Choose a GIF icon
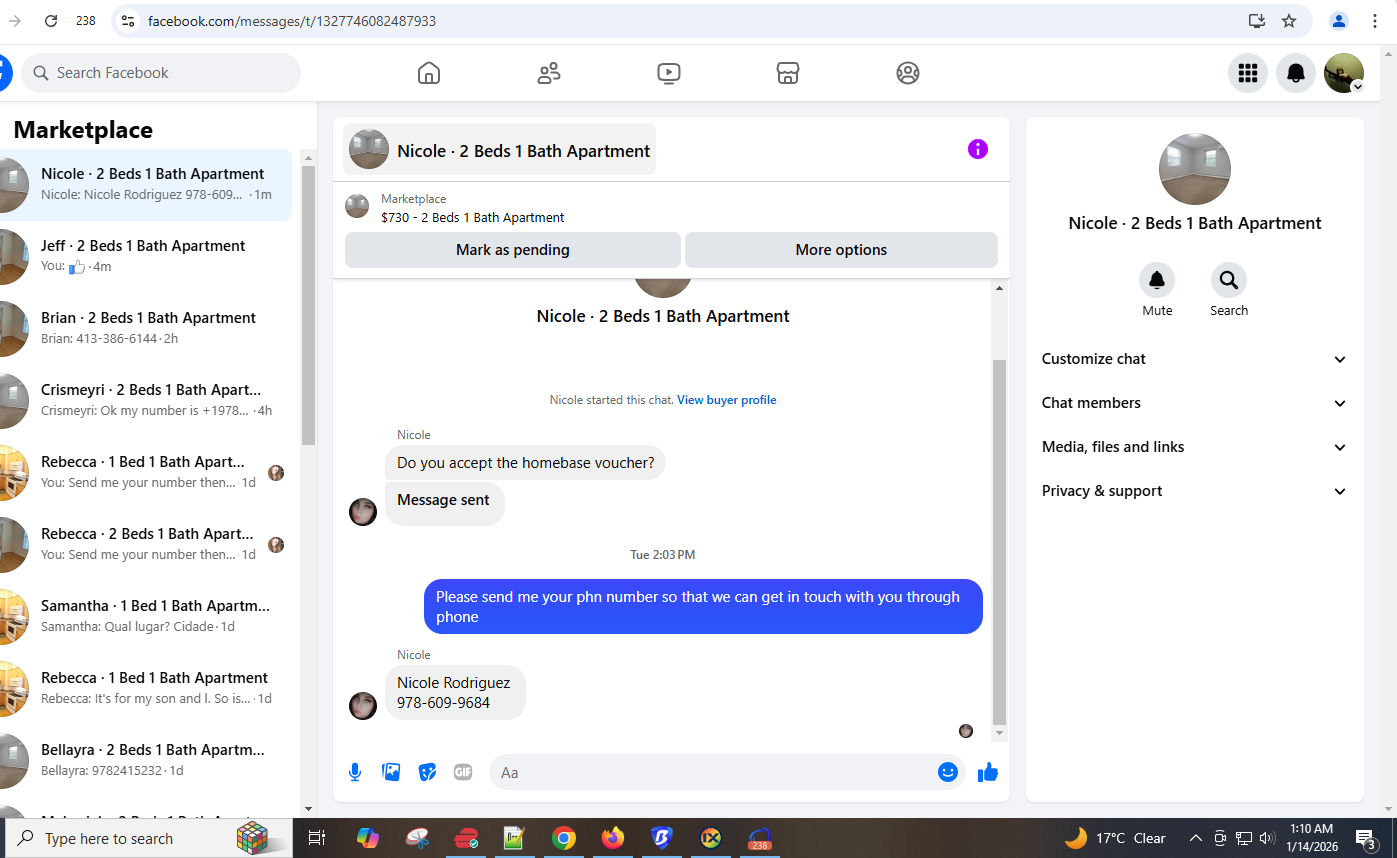1397x858 pixels. pos(463,772)
